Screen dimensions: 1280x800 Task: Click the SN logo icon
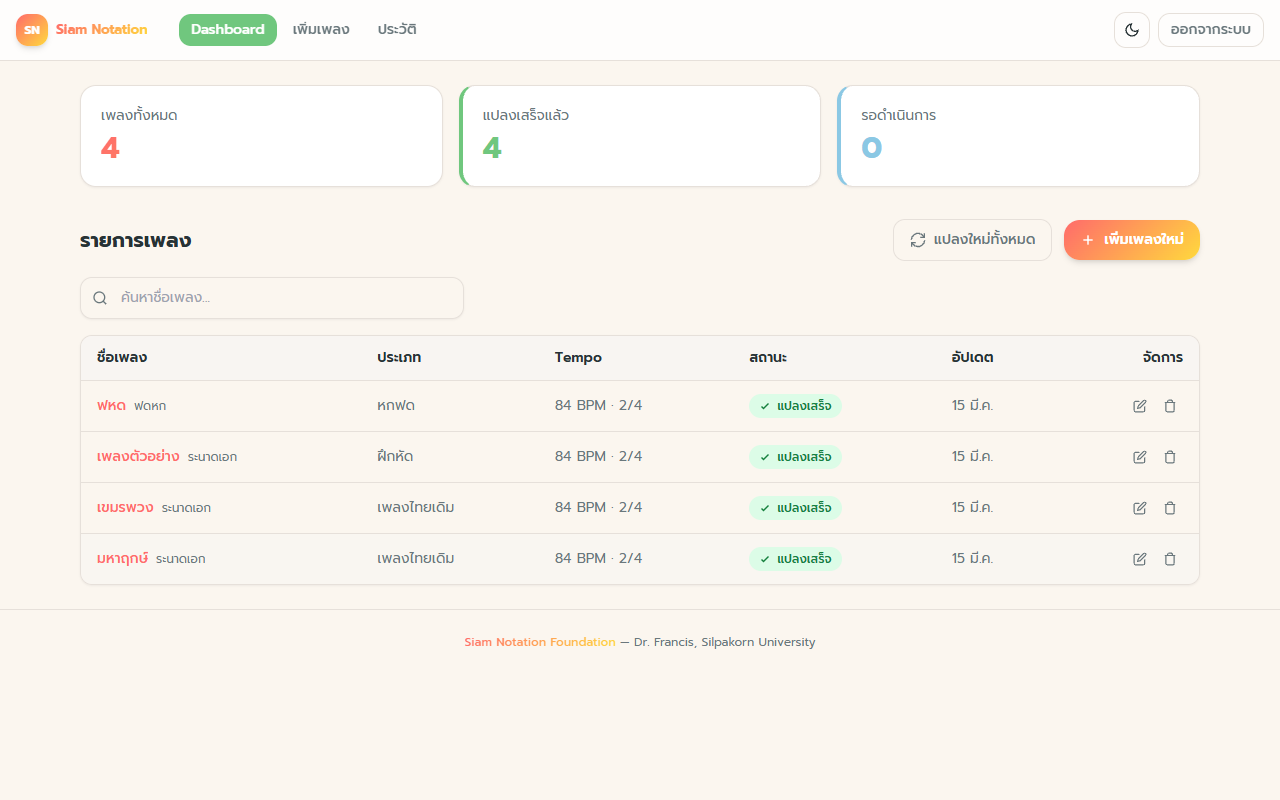tap(32, 30)
